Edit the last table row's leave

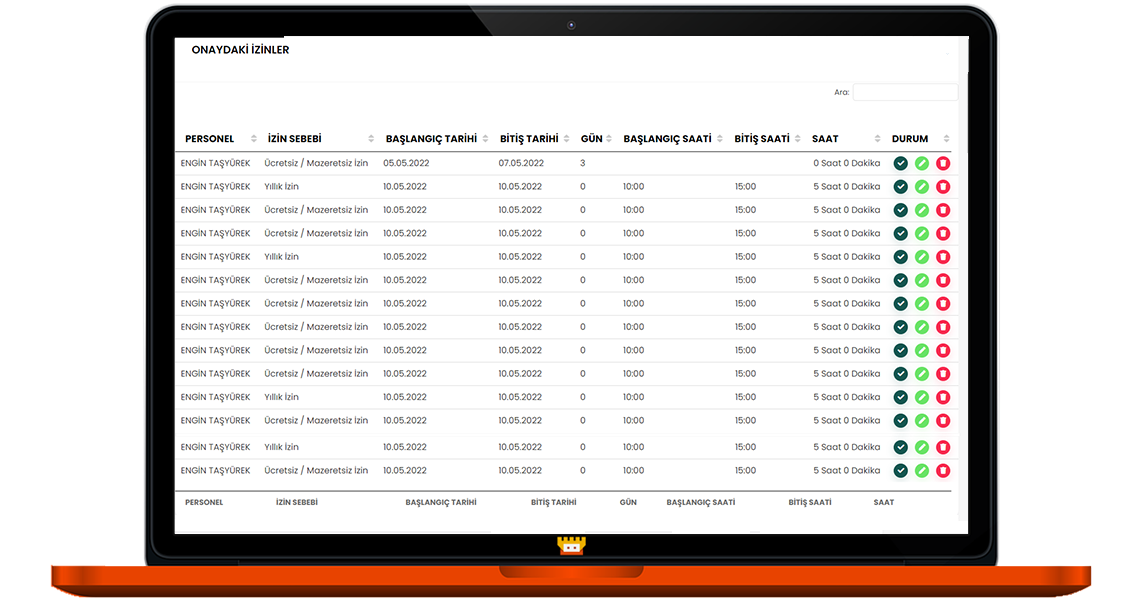[x=921, y=471]
